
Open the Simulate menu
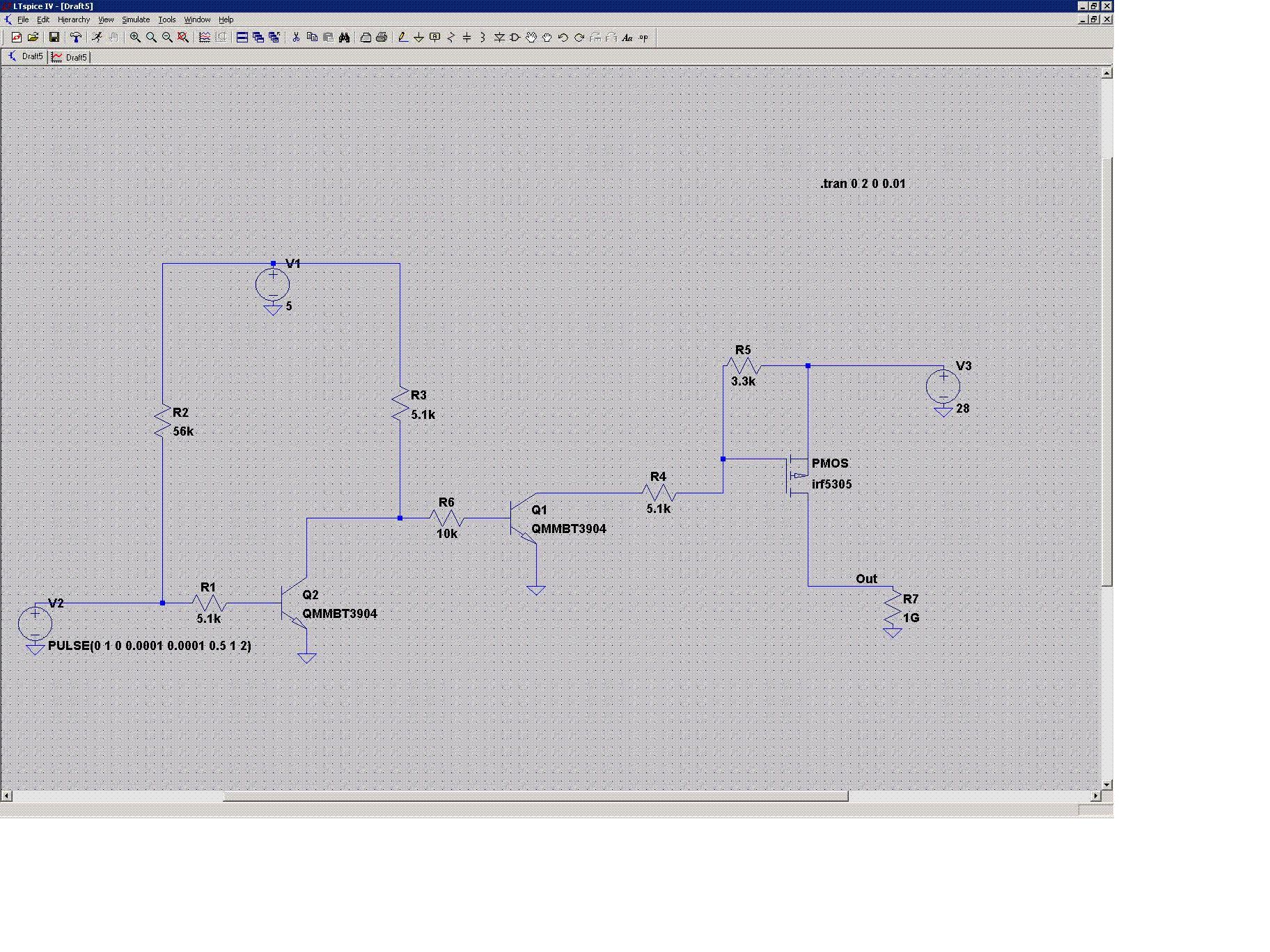tap(136, 19)
